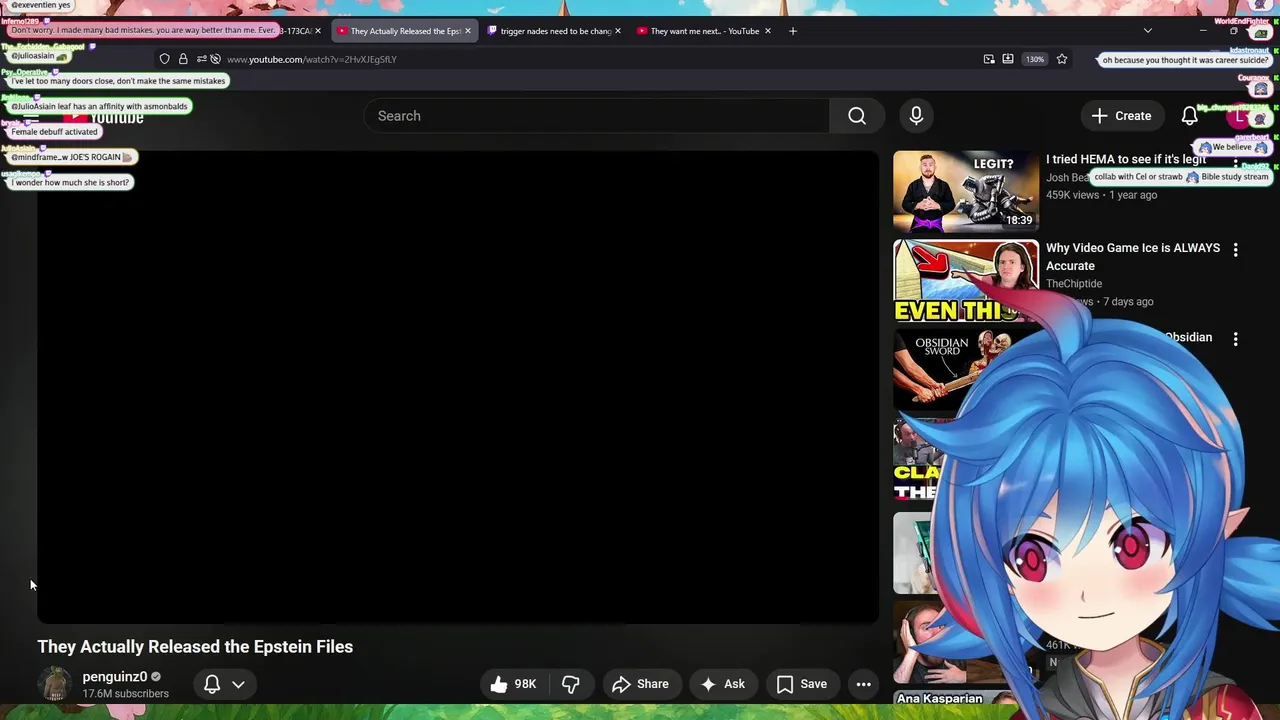The image size is (1280, 720).
Task: Click the 130% zoom level indicator
Action: pyautogui.click(x=1034, y=59)
